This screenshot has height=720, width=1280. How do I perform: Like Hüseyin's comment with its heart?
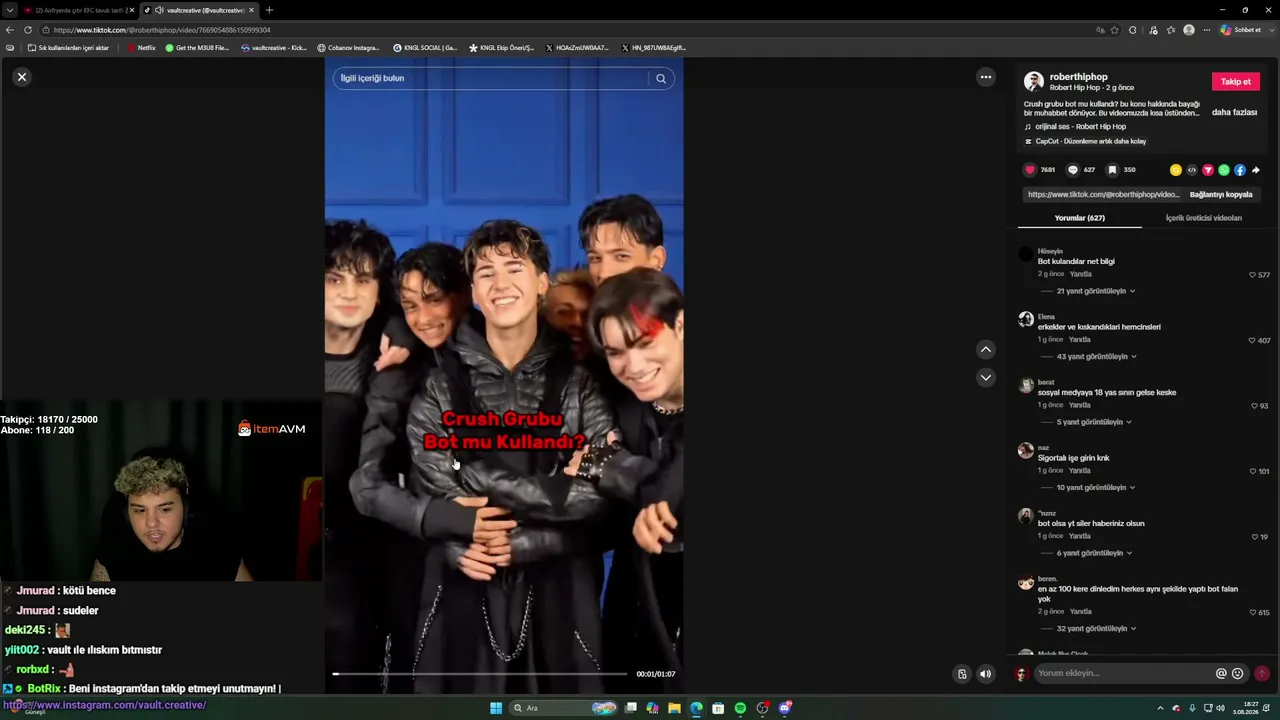[x=1252, y=275]
